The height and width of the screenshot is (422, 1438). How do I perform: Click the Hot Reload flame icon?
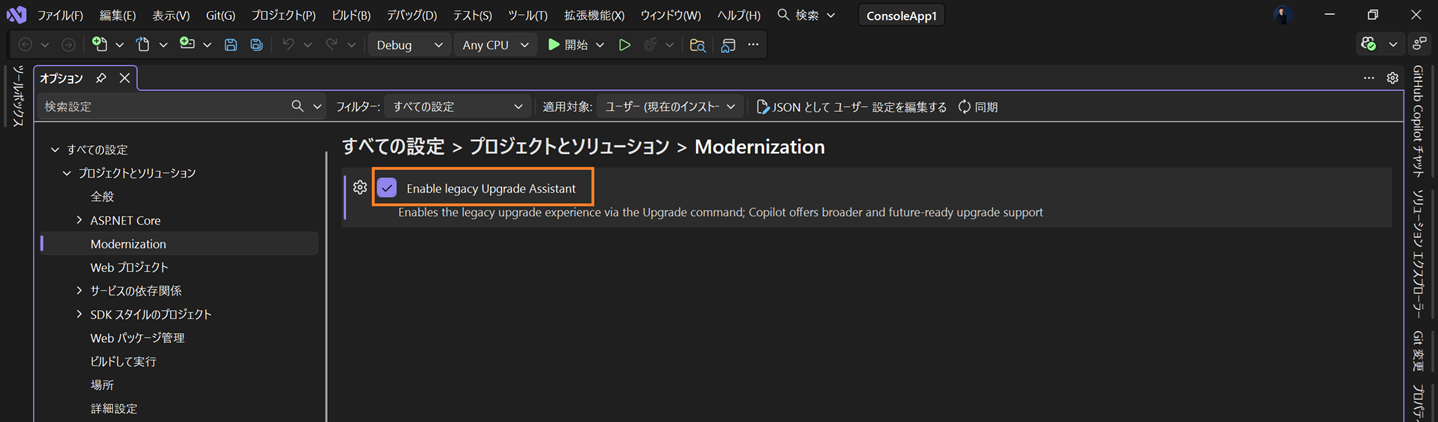tap(652, 45)
